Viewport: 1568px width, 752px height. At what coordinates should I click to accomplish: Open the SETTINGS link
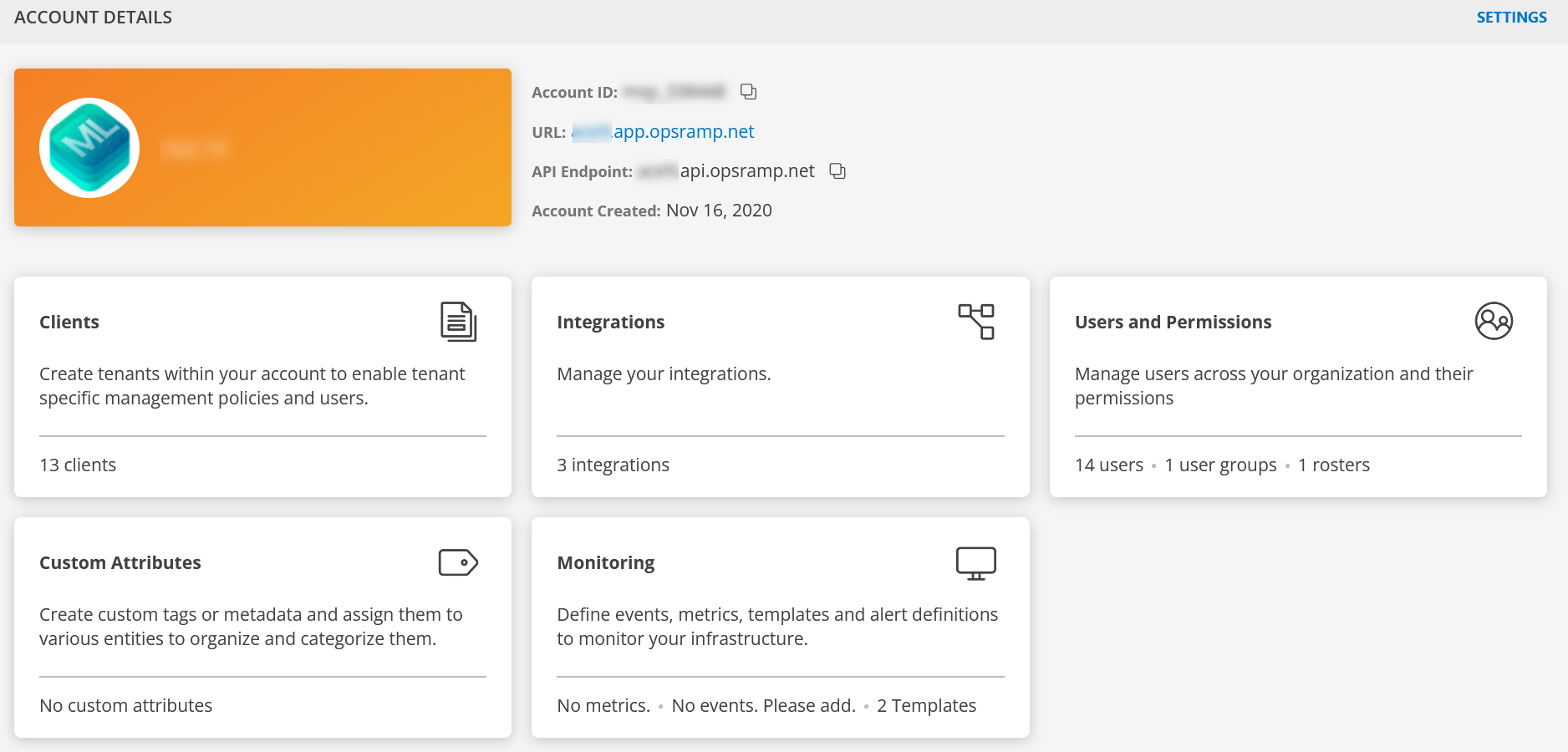1511,18
